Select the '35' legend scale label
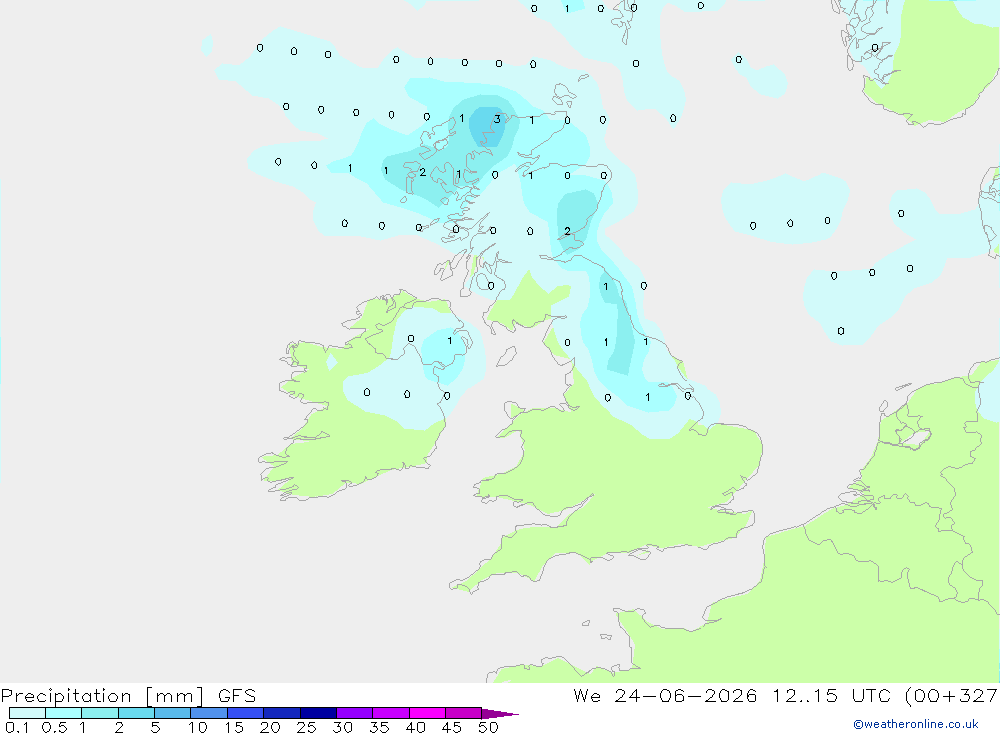 coord(379,727)
